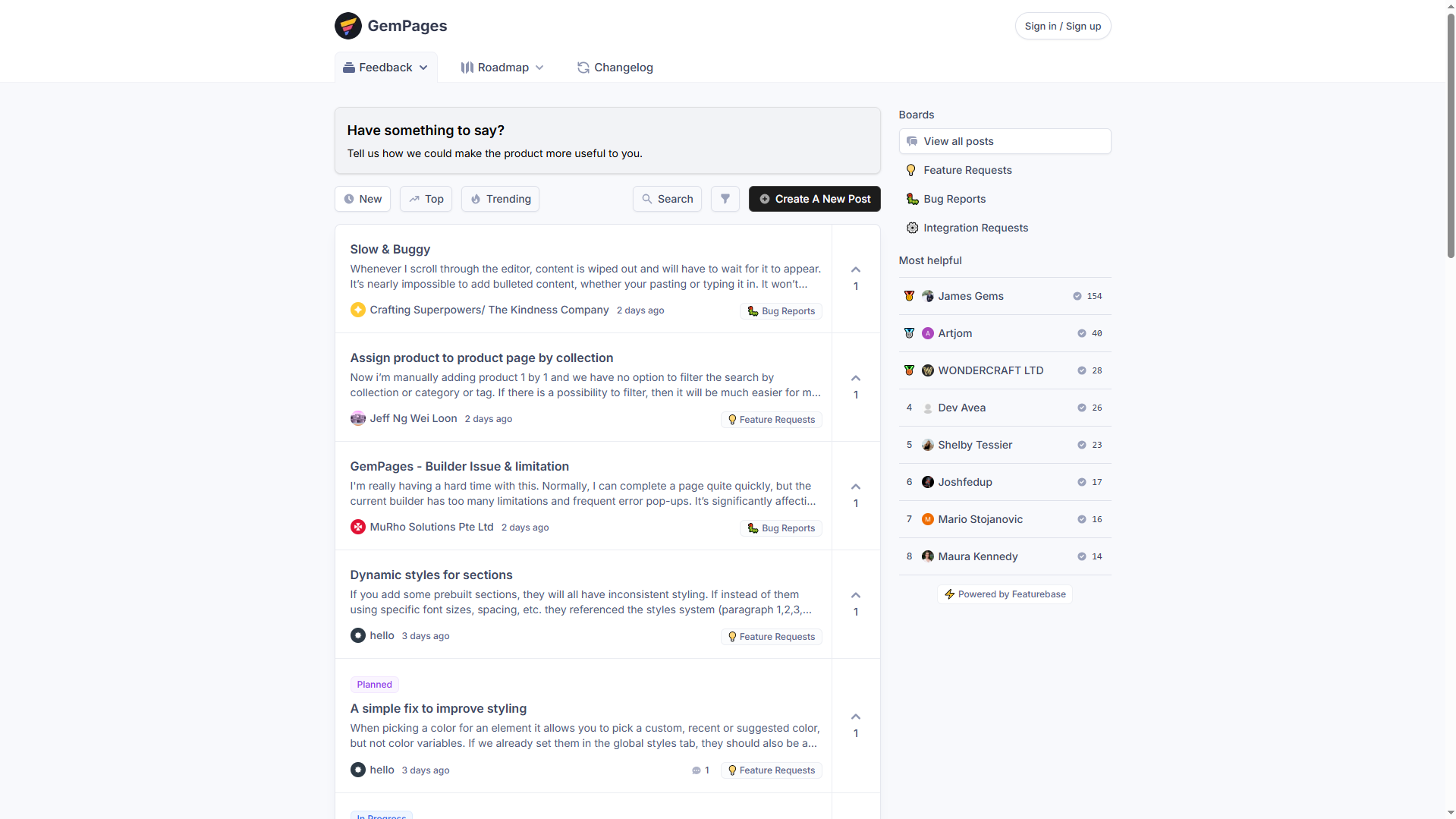Upvote Assign product to product page post
The image size is (1456, 819).
point(856,379)
